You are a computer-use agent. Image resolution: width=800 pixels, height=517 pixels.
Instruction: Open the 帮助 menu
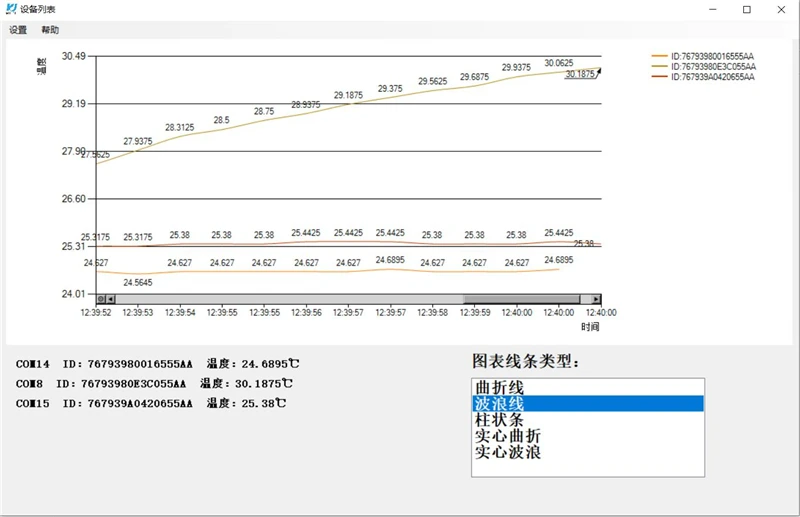coord(50,30)
